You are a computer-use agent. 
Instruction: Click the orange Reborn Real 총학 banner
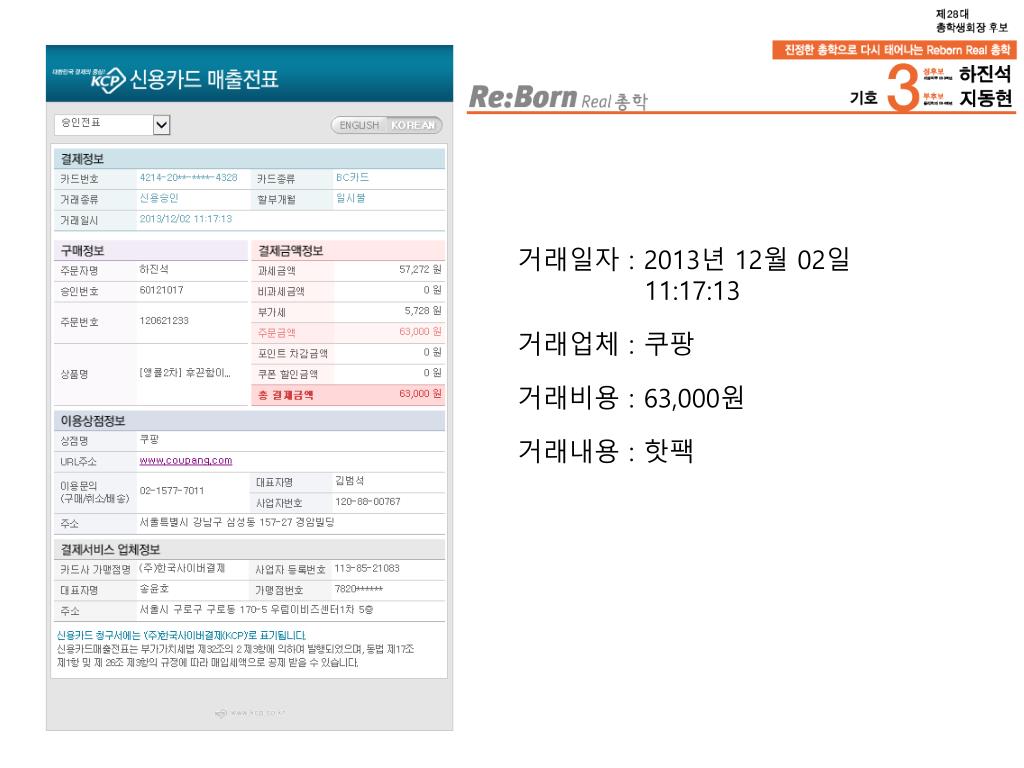[x=894, y=50]
